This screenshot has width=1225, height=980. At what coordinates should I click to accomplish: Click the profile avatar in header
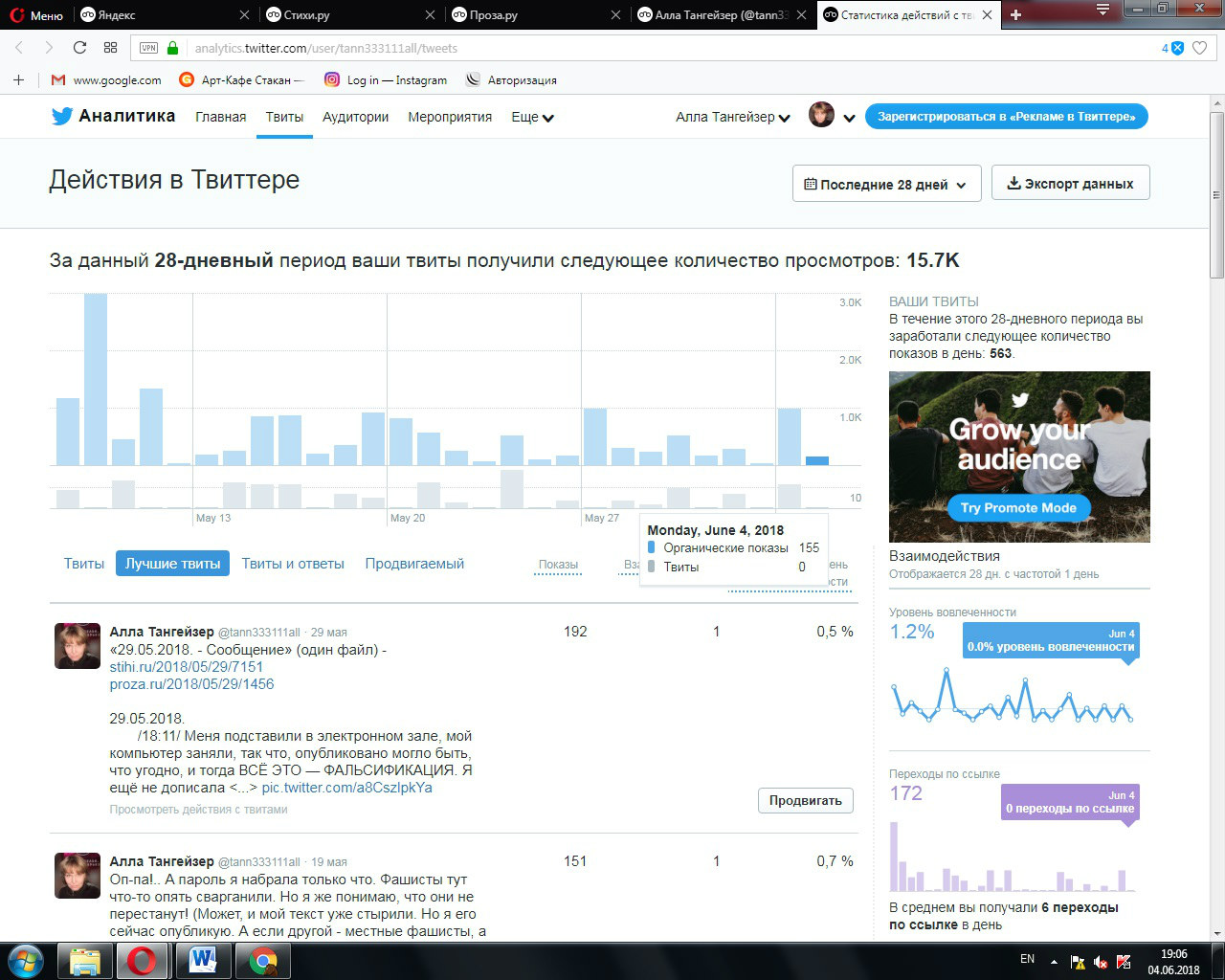821,115
